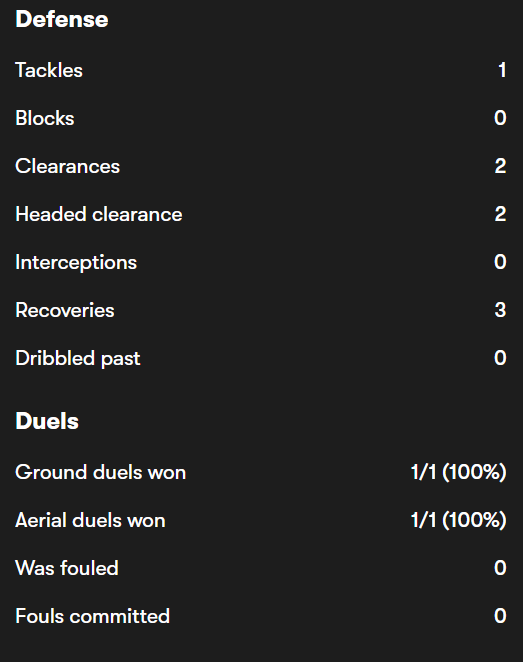Screen dimensions: 523x662
Task: Click the Aerial duels won label
Action: coord(90,520)
